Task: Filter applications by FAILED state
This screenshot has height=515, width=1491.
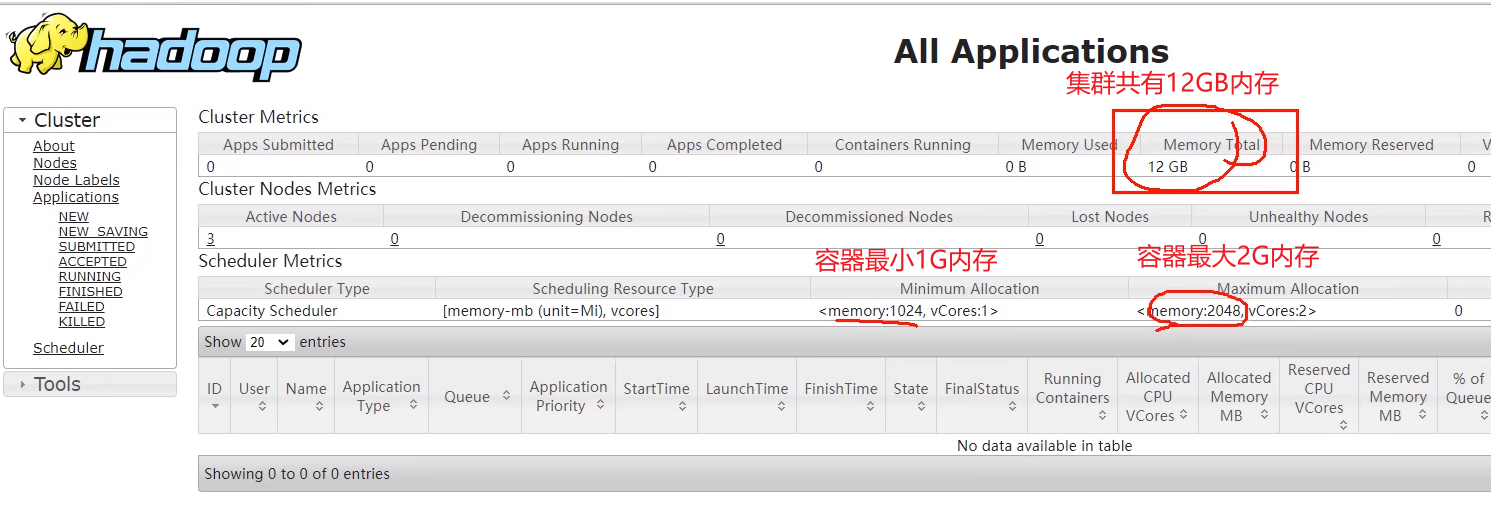Action: click(82, 306)
